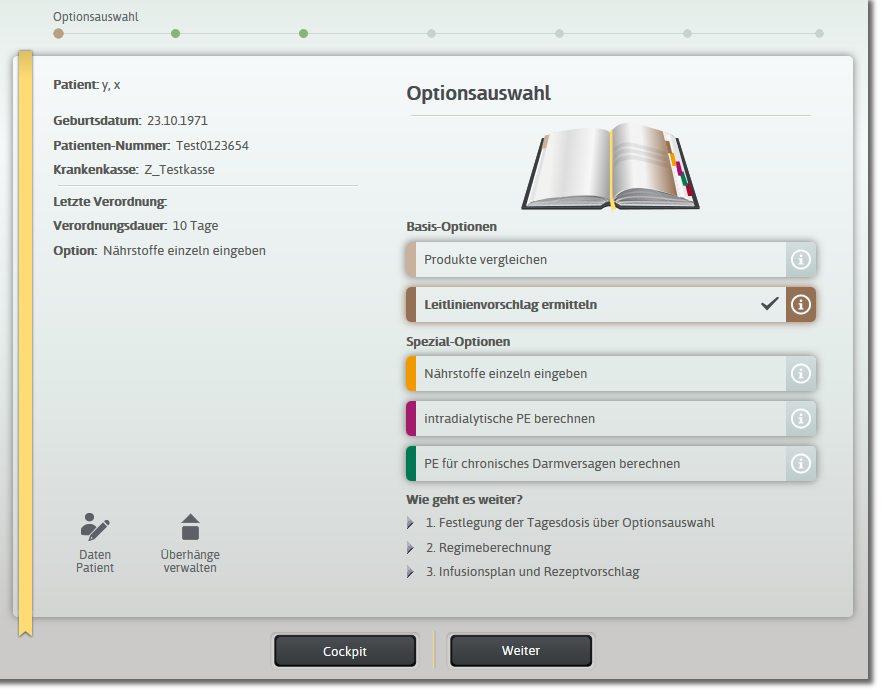Click second green progress step dot
883x694 pixels.
tap(176, 34)
